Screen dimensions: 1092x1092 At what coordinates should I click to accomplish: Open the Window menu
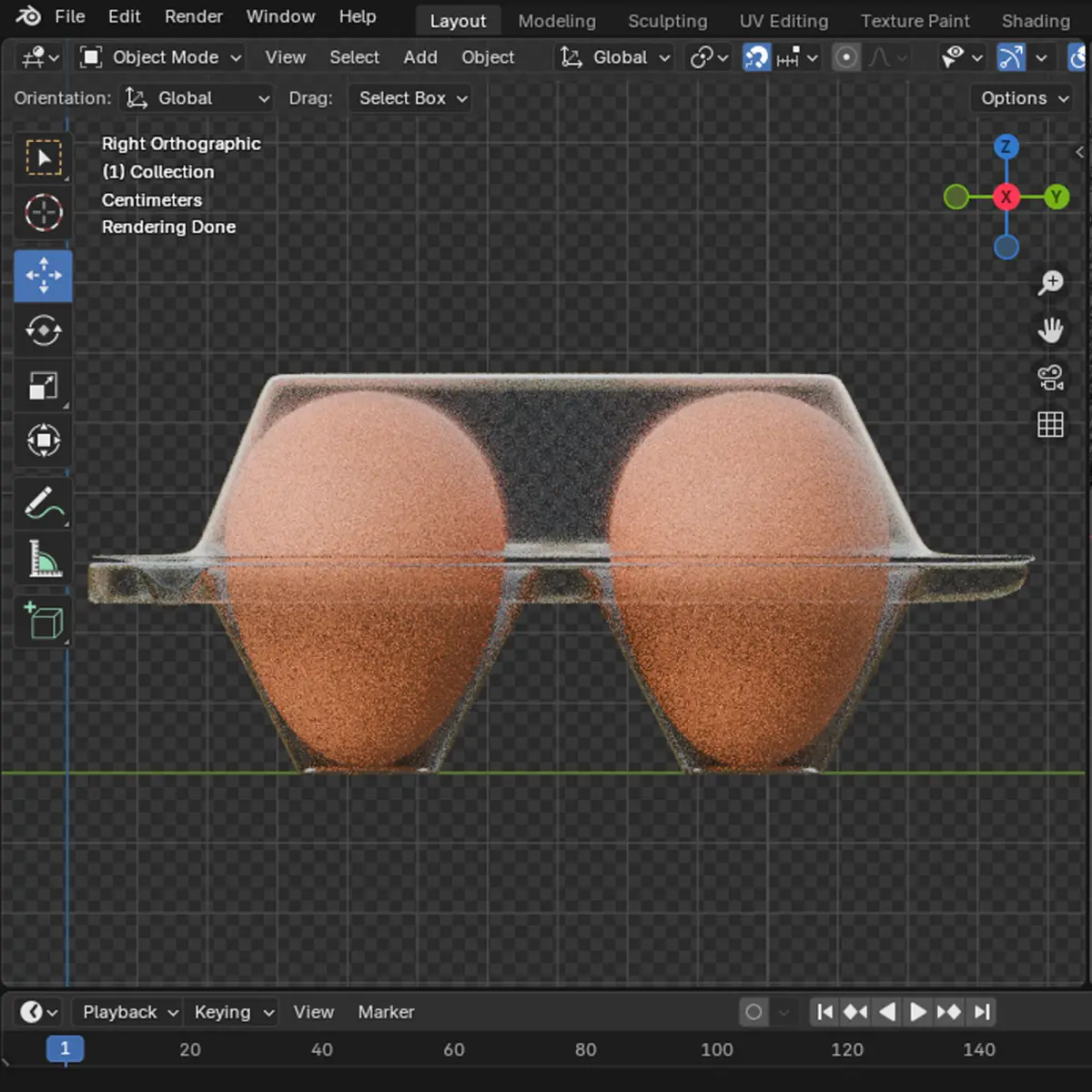(x=280, y=16)
